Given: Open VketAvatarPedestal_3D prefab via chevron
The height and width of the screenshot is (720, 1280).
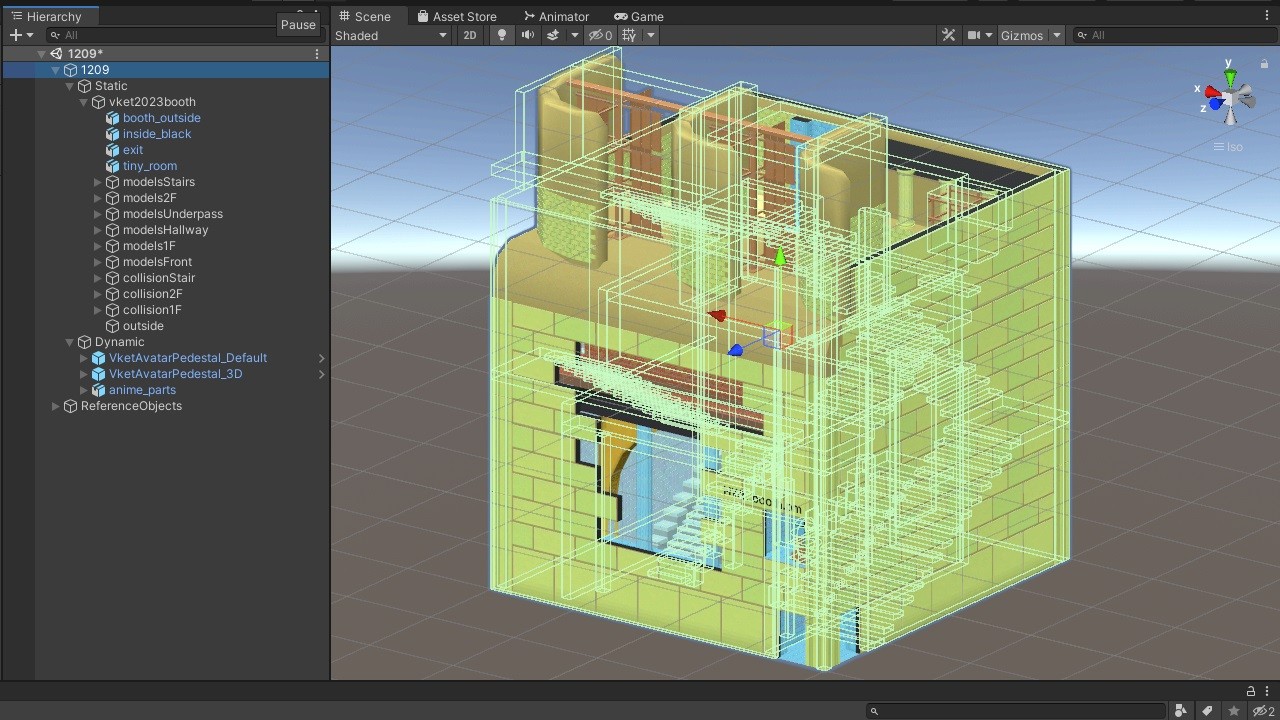Looking at the screenshot, I should tap(322, 374).
